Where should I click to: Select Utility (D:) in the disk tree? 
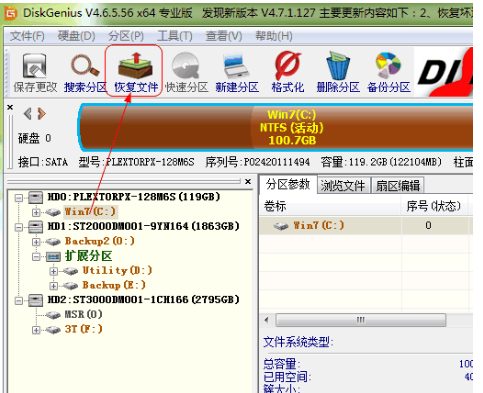[117, 270]
